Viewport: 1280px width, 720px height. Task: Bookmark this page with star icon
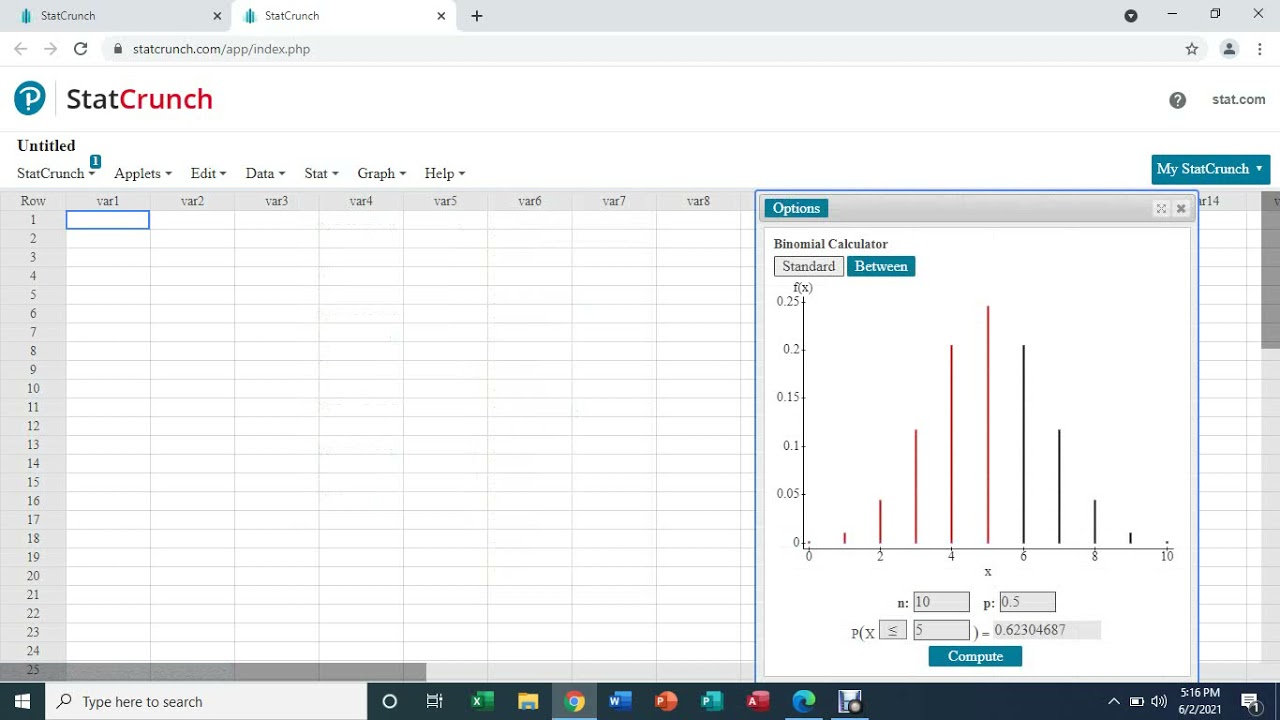point(1192,48)
